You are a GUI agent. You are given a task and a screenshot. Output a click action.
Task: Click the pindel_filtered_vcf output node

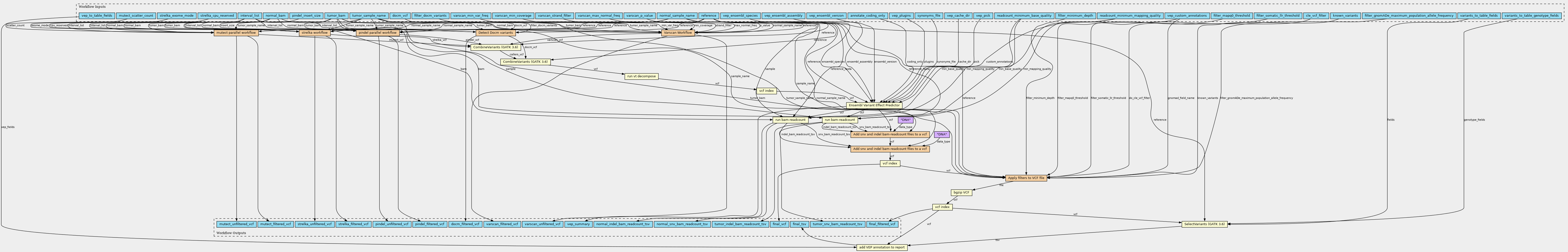[430, 224]
